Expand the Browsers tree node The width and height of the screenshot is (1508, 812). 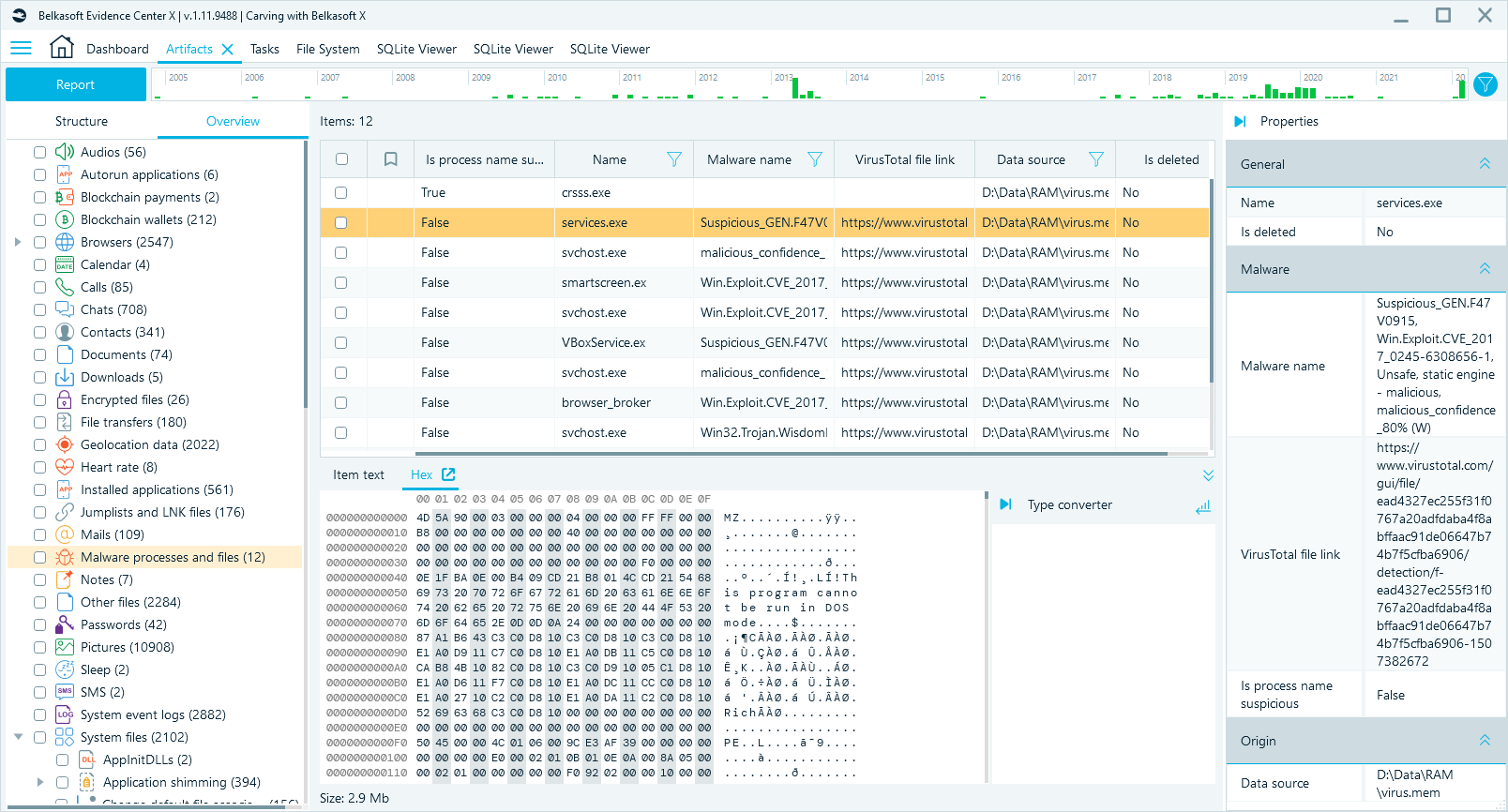pyautogui.click(x=18, y=242)
